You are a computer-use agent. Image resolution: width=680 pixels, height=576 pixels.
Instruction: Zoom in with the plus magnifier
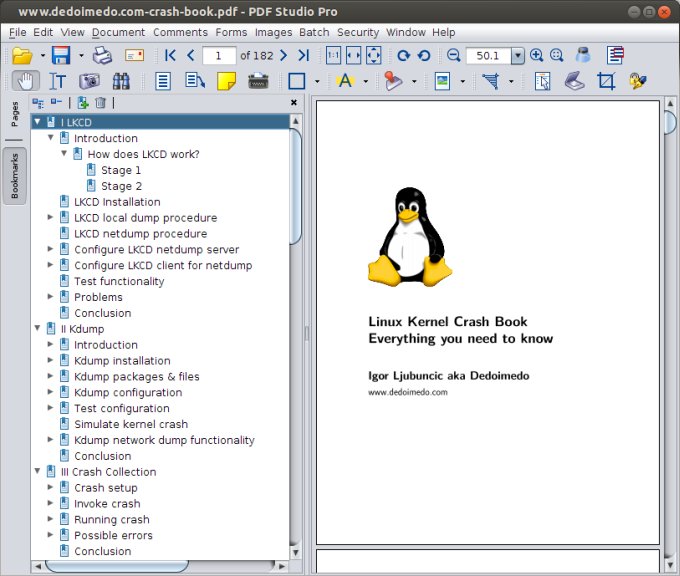pos(536,56)
